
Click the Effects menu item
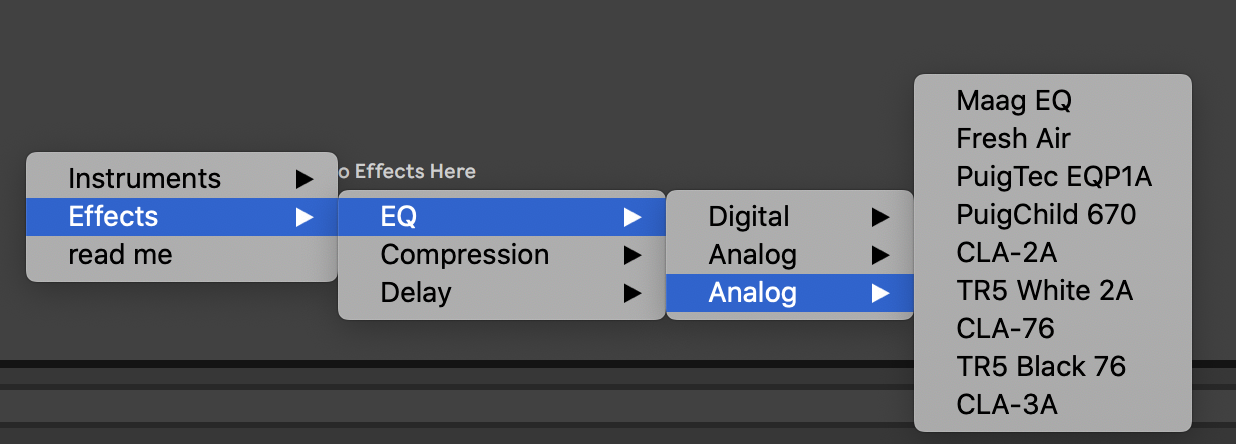[113, 216]
